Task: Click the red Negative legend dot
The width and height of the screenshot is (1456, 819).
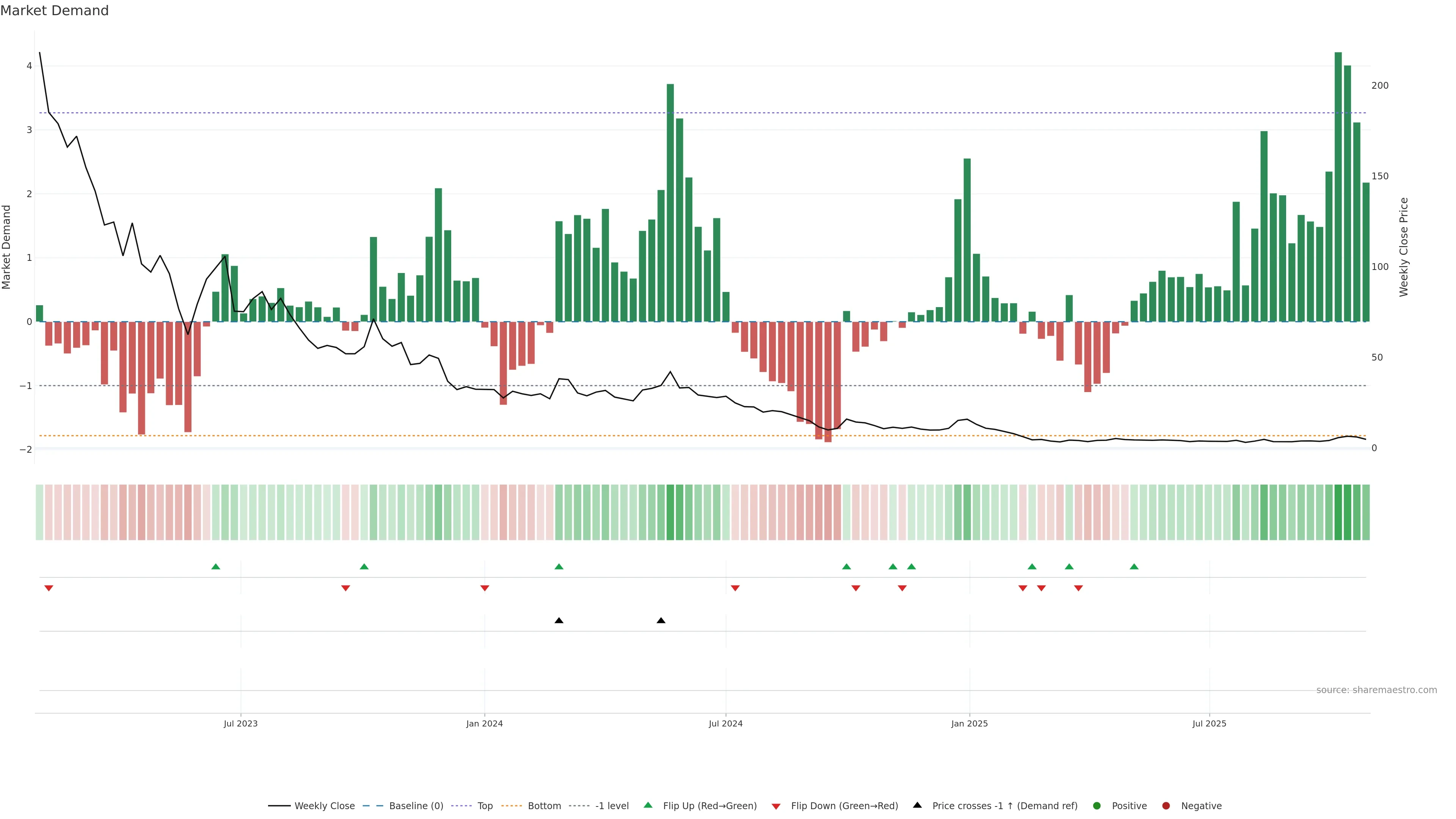Action: 1166,805
